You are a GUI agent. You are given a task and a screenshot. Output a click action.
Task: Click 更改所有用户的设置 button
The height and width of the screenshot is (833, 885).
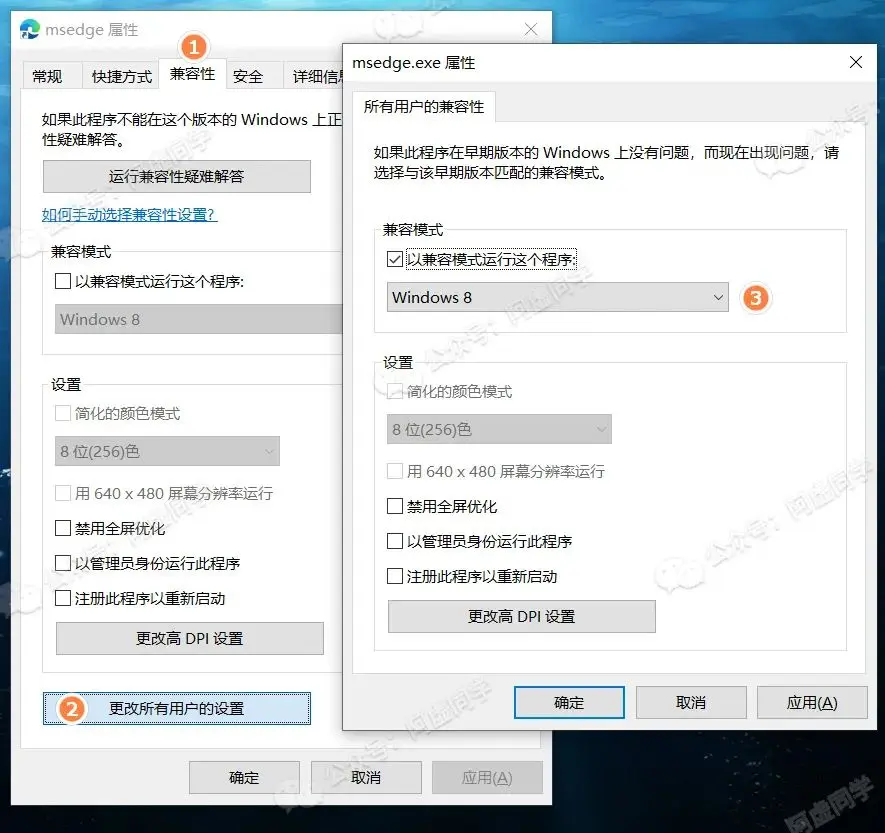pos(177,708)
